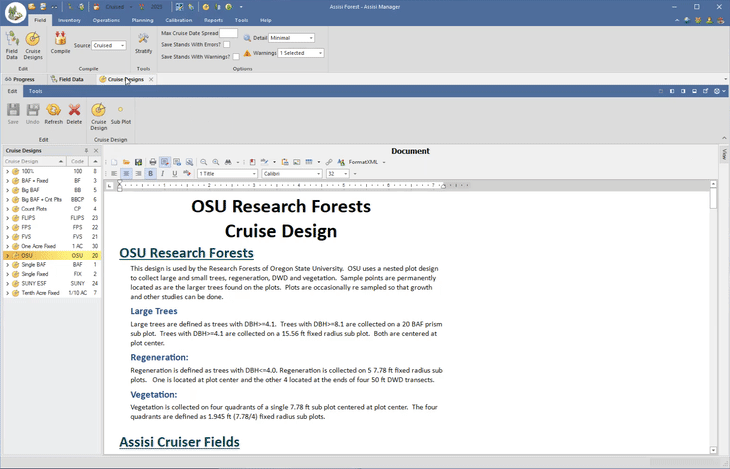Create a new document in editor
Viewport: 730px width, 469px height.
(x=114, y=162)
